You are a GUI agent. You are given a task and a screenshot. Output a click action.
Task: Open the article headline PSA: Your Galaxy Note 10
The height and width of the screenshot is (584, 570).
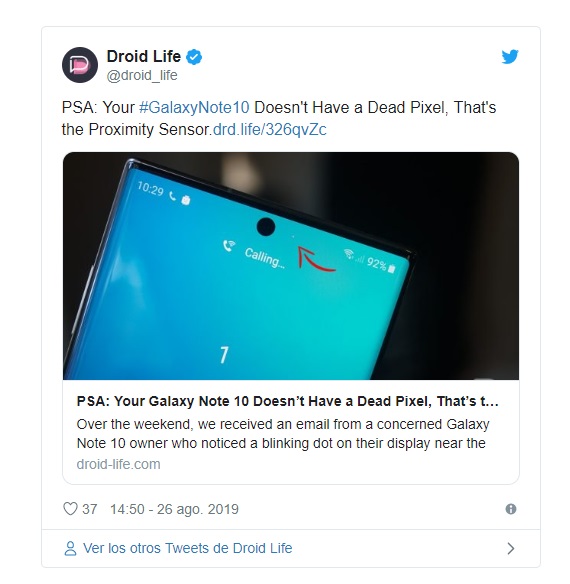pos(288,401)
